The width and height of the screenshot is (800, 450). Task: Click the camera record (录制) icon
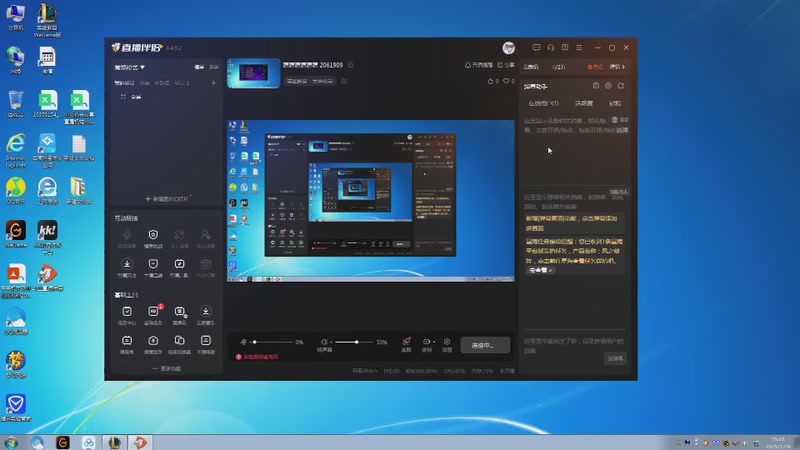pos(427,344)
